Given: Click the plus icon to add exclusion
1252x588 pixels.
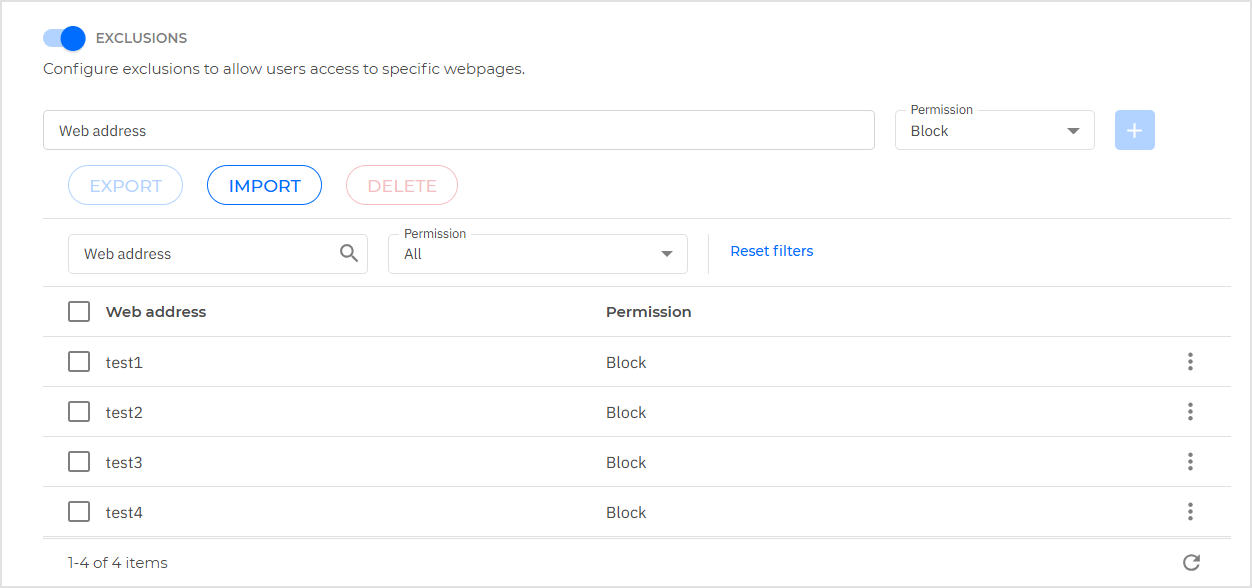Looking at the screenshot, I should [x=1134, y=130].
